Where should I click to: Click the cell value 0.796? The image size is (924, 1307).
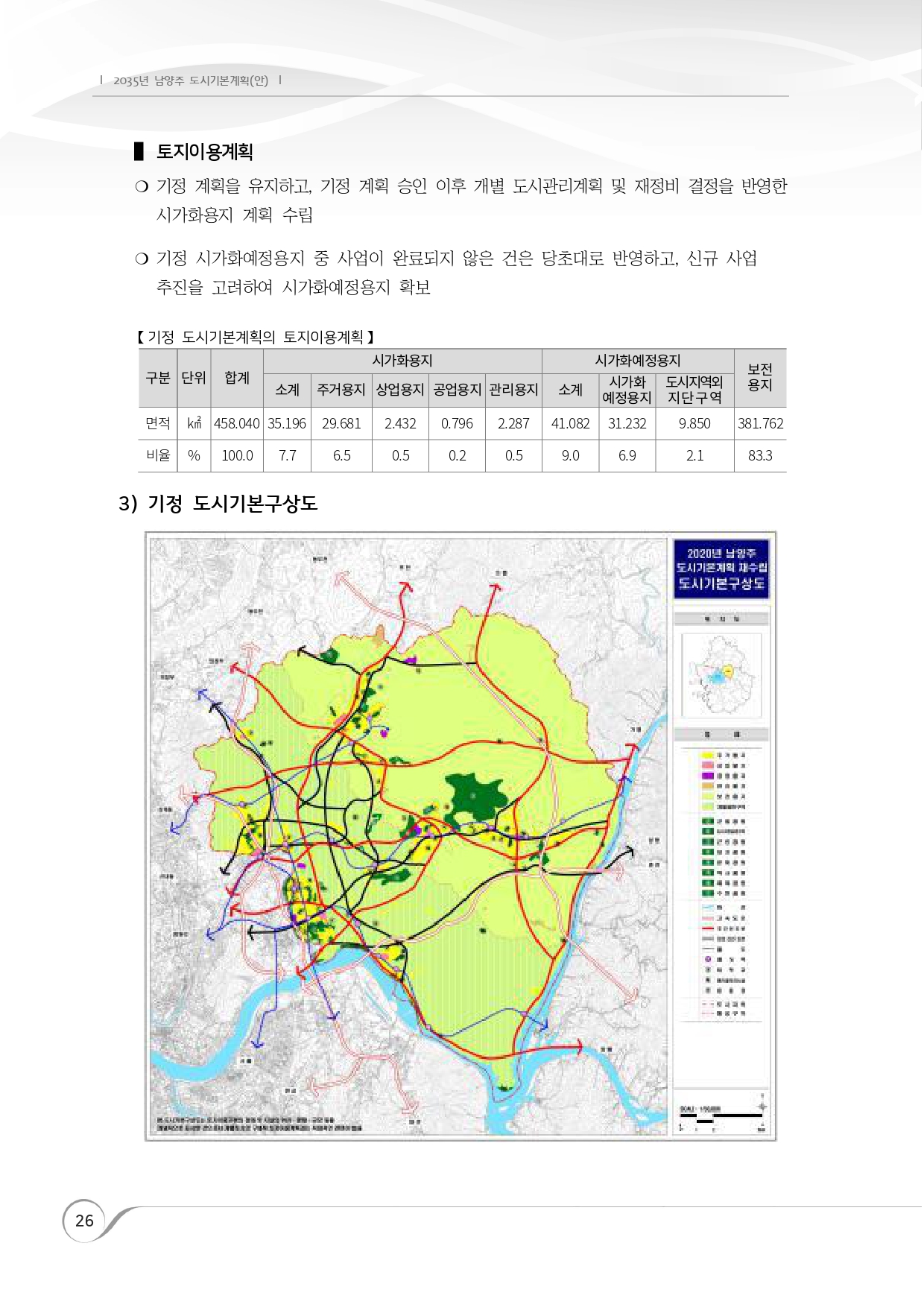click(x=457, y=423)
